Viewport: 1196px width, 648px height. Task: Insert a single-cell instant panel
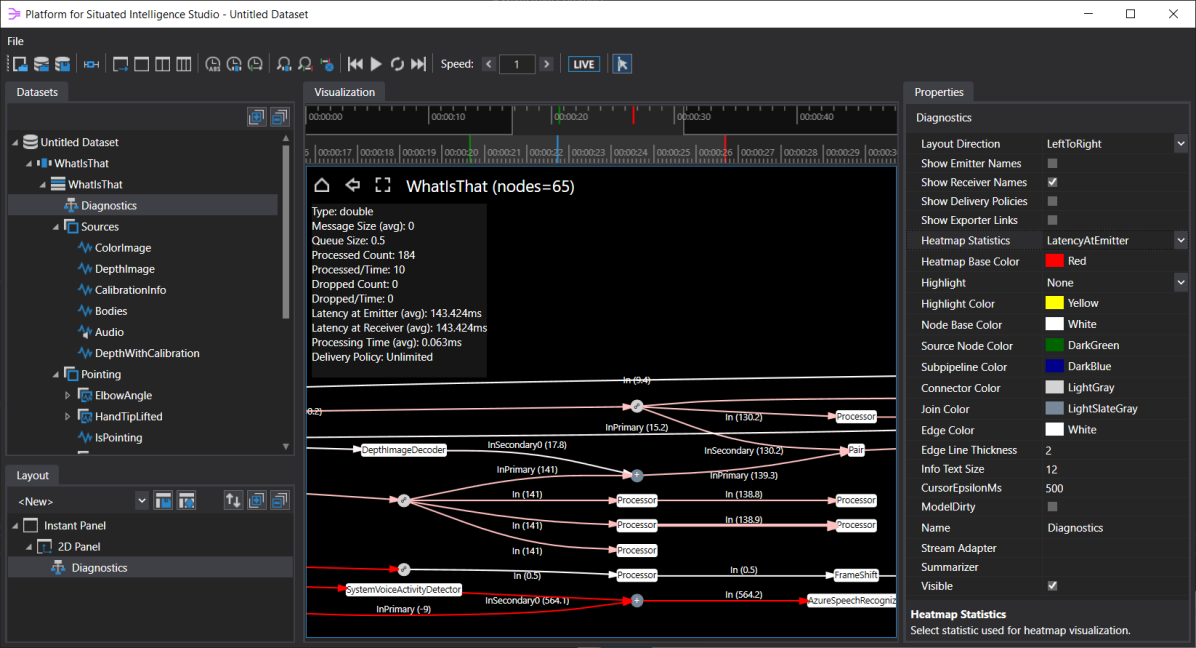(142, 64)
